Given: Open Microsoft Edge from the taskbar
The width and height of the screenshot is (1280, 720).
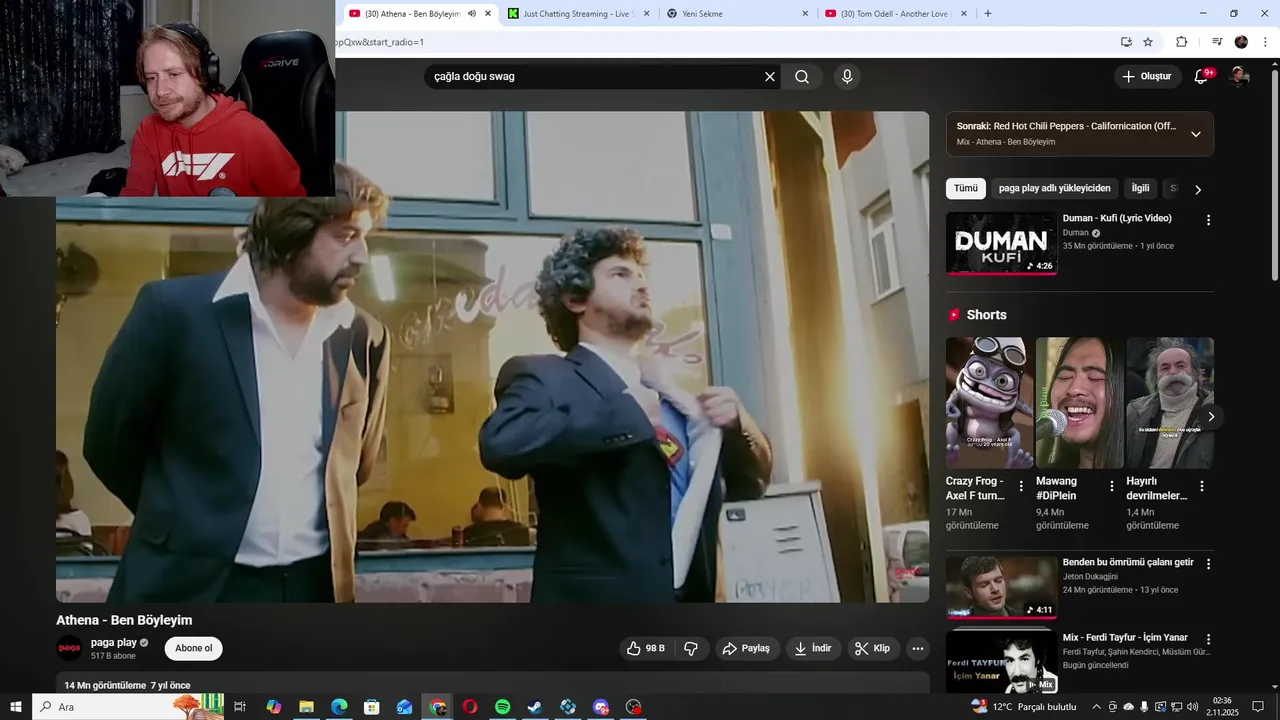Looking at the screenshot, I should click(339, 707).
